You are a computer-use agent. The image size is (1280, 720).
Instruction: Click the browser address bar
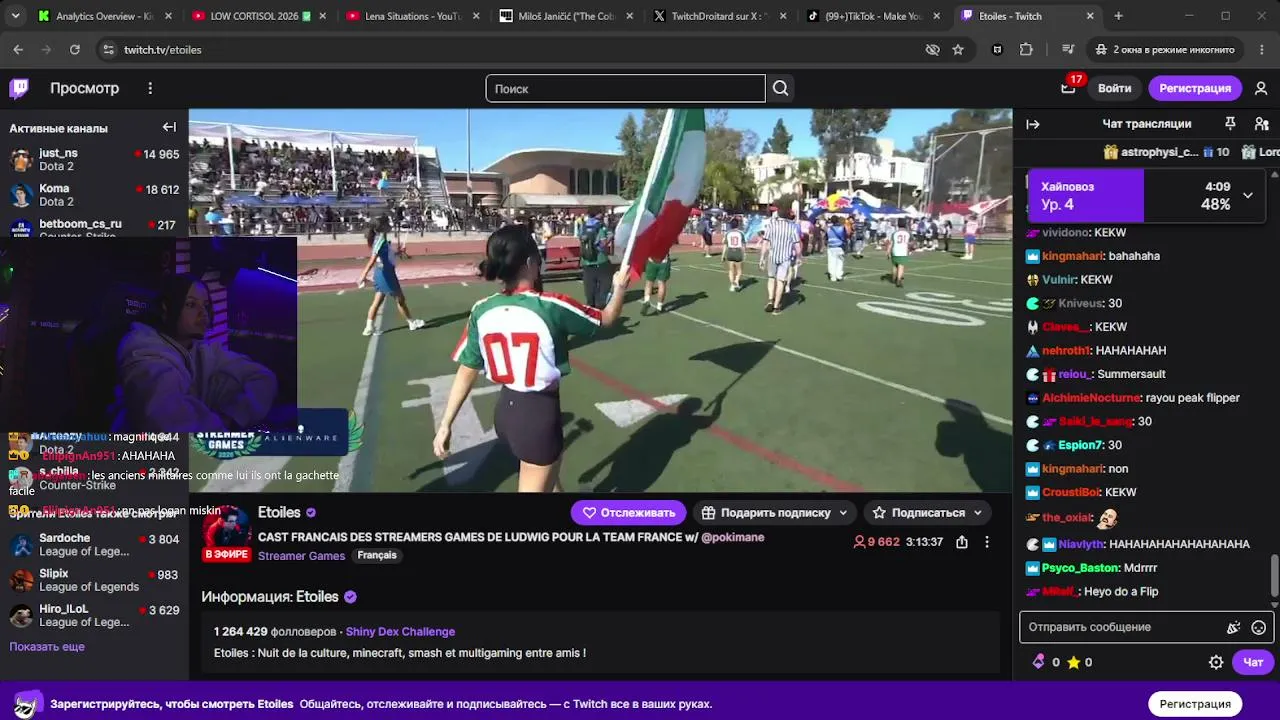point(512,49)
